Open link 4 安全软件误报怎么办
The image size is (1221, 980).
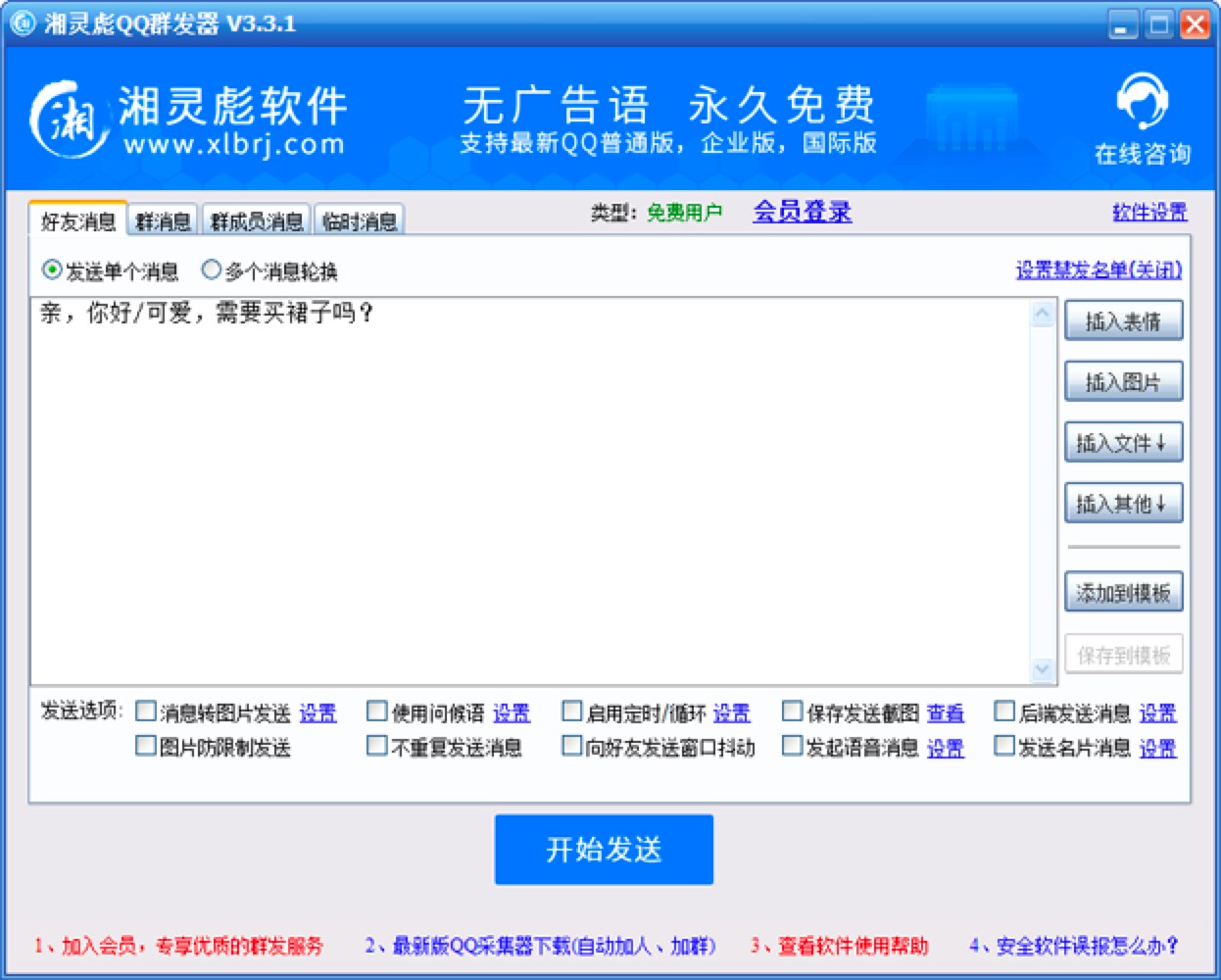1074,947
